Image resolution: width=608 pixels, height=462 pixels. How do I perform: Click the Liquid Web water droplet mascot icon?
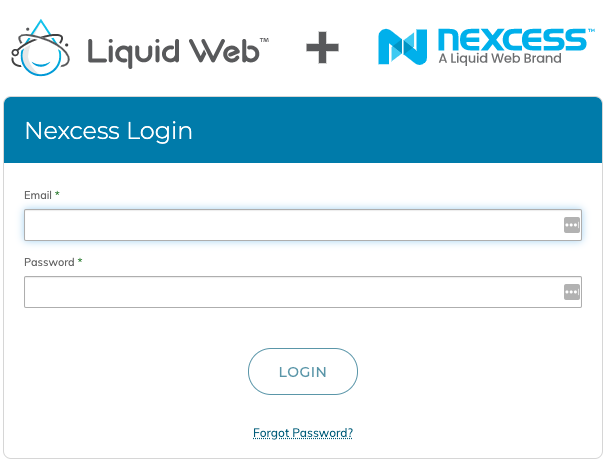[41, 48]
